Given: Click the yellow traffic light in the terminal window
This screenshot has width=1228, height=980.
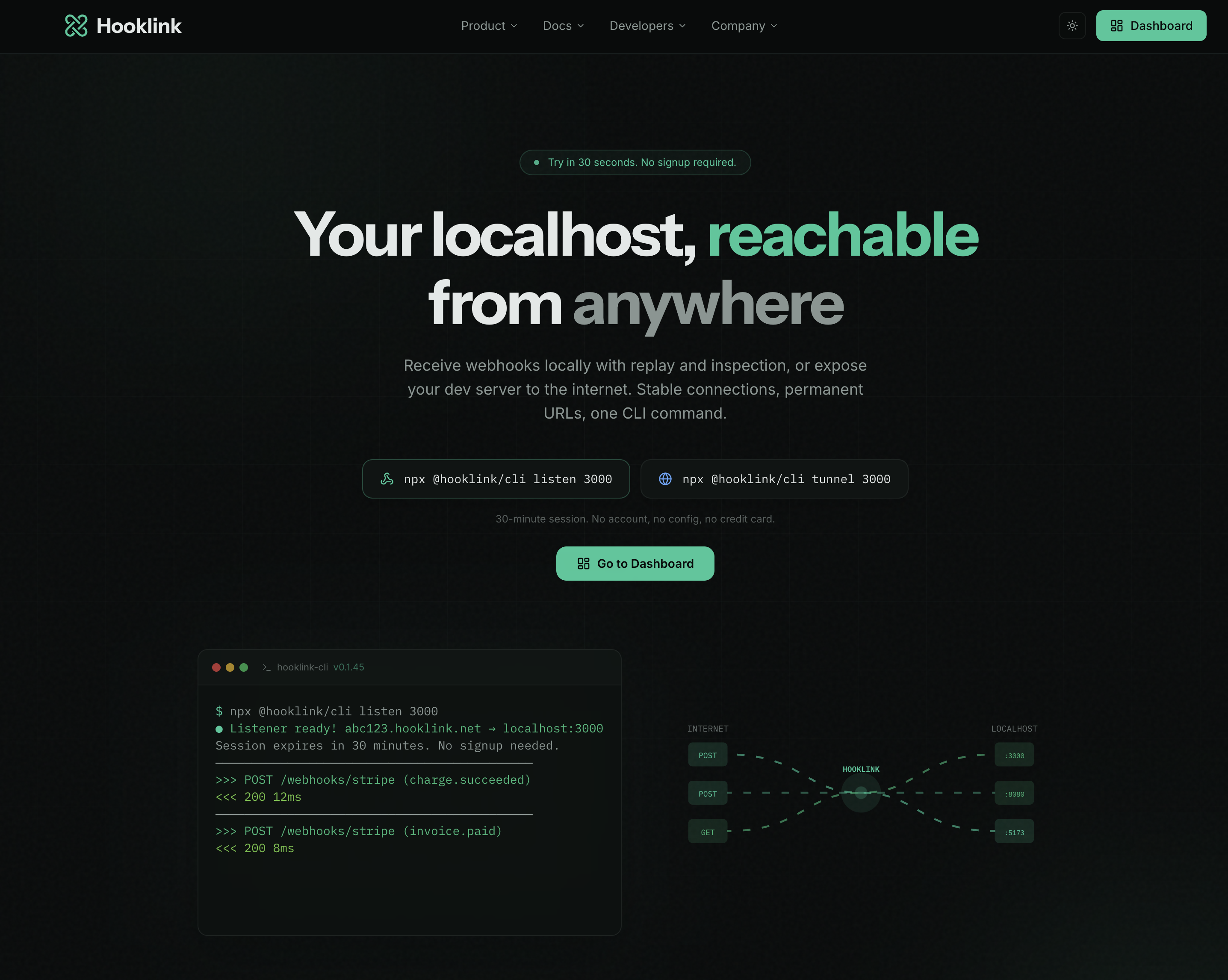Looking at the screenshot, I should click(230, 667).
